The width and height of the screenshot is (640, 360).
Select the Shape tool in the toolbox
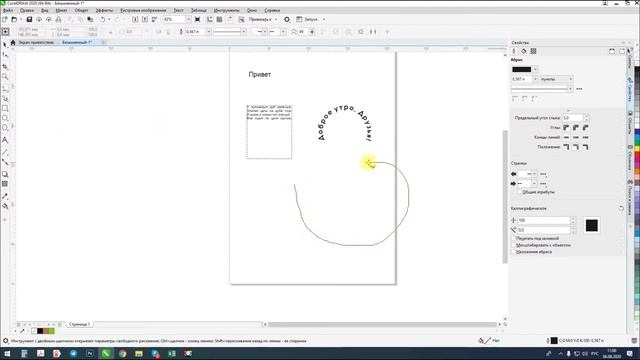click(x=5, y=55)
